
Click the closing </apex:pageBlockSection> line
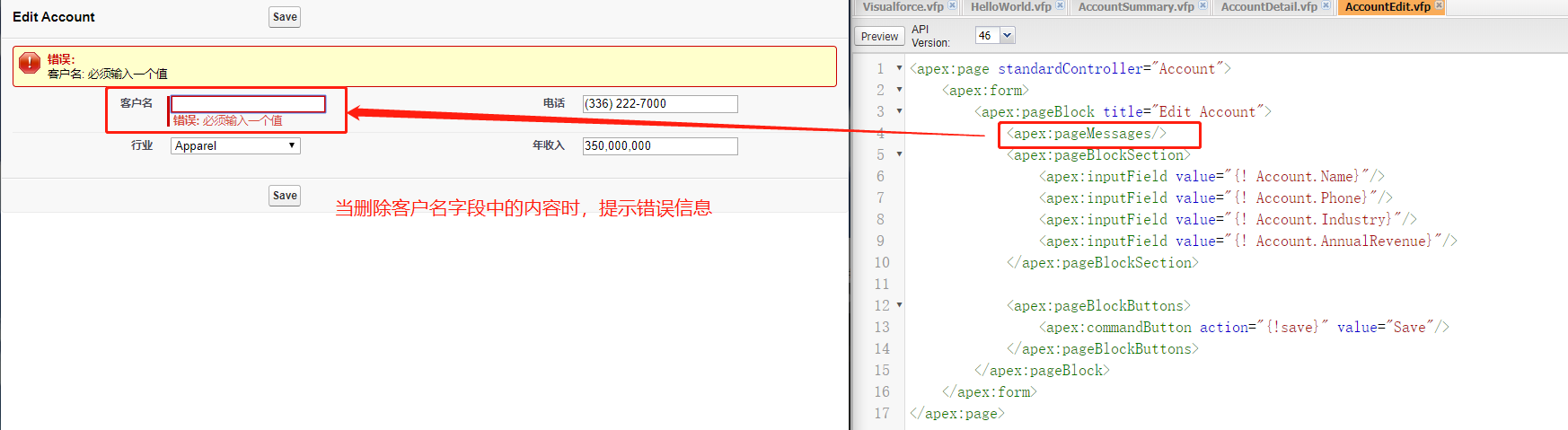click(1103, 263)
